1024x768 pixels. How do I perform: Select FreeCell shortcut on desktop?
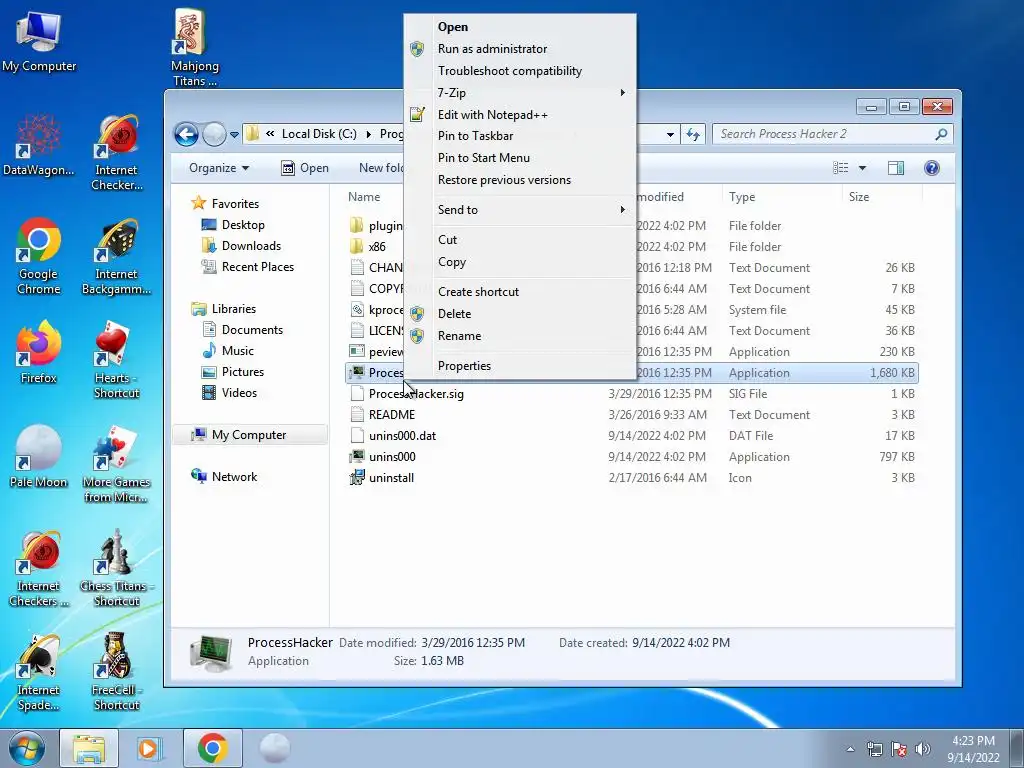(x=116, y=672)
